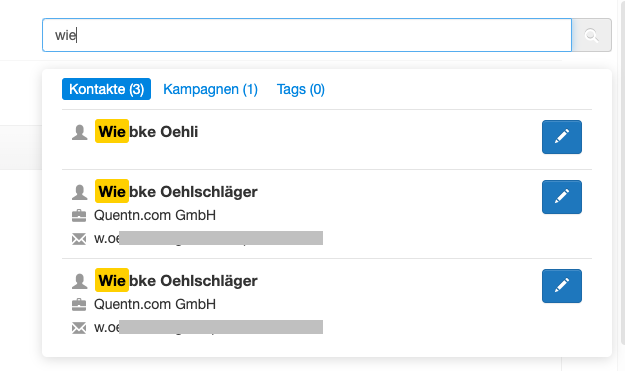The image size is (625, 371).
Task: Click briefcase icon in middle contact
Action: 79,216
